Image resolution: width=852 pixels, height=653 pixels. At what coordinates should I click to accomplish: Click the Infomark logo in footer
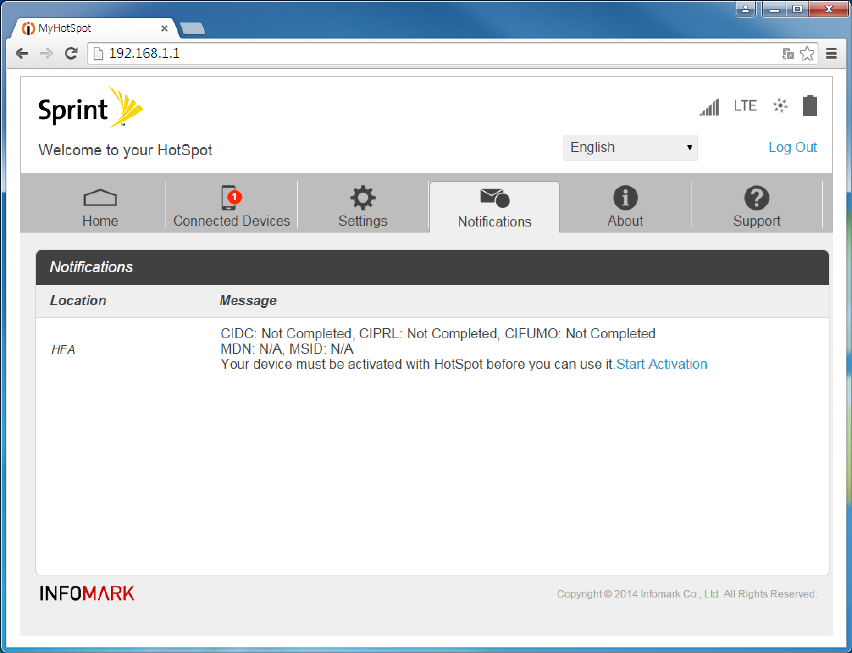[86, 593]
